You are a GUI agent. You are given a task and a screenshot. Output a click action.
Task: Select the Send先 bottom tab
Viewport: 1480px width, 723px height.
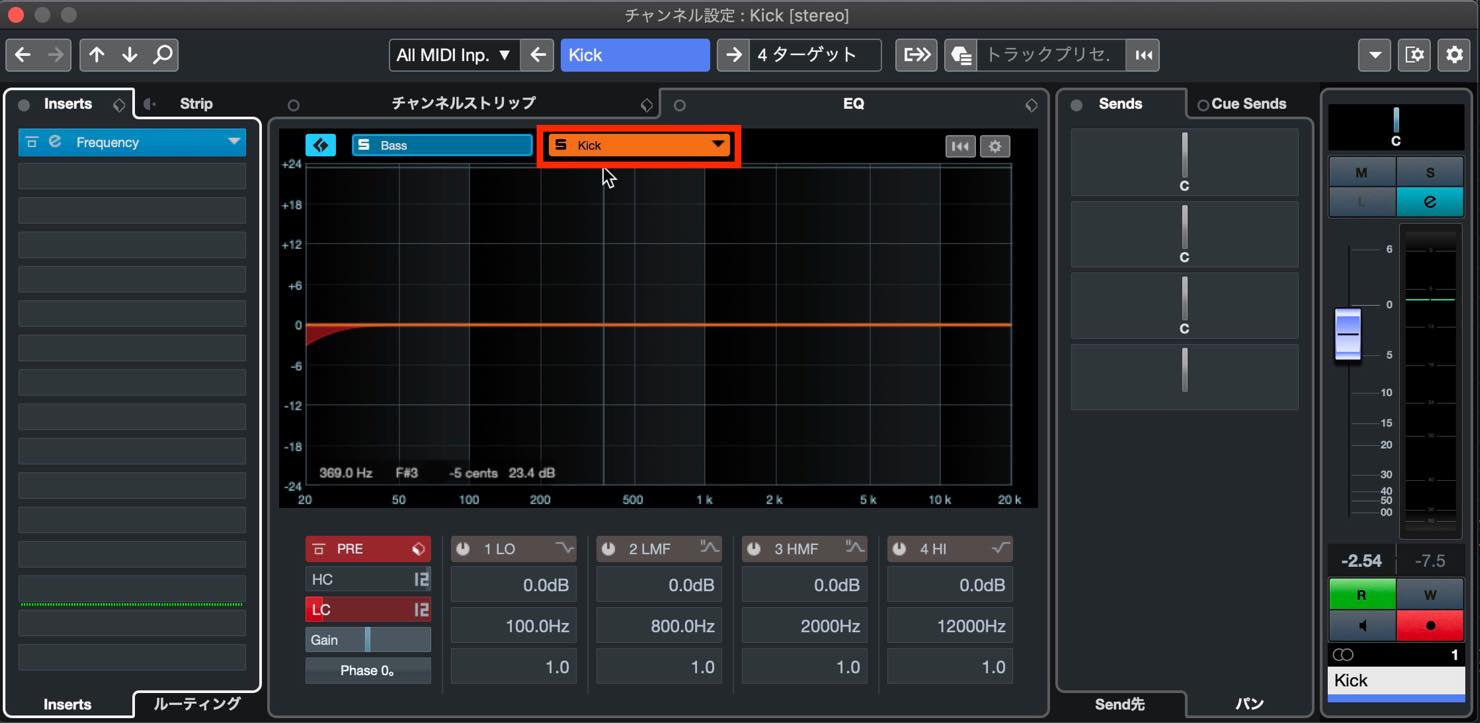click(1120, 704)
